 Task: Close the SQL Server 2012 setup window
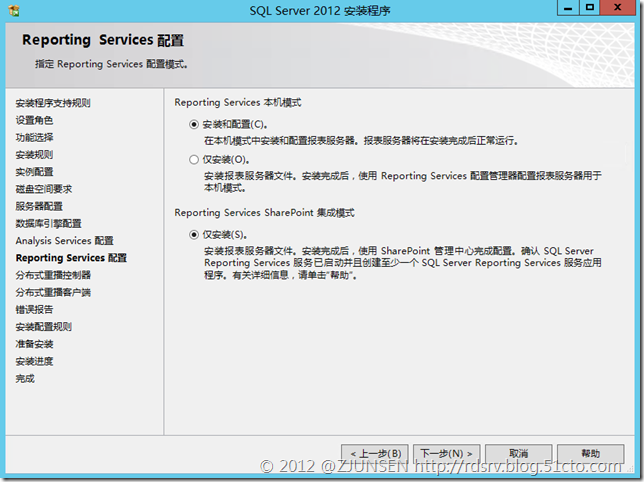[x=618, y=8]
